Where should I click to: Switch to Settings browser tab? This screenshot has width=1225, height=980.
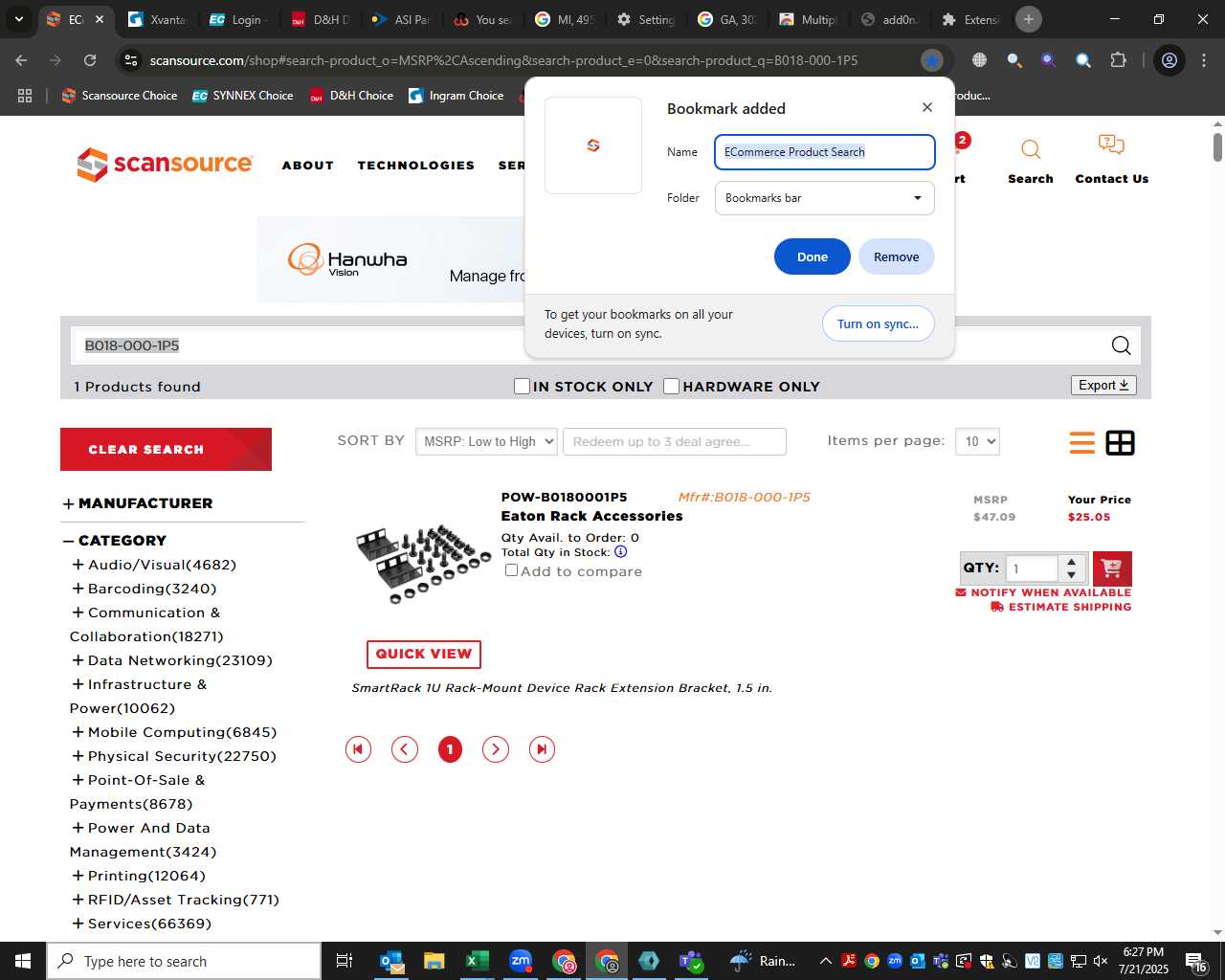tap(647, 19)
